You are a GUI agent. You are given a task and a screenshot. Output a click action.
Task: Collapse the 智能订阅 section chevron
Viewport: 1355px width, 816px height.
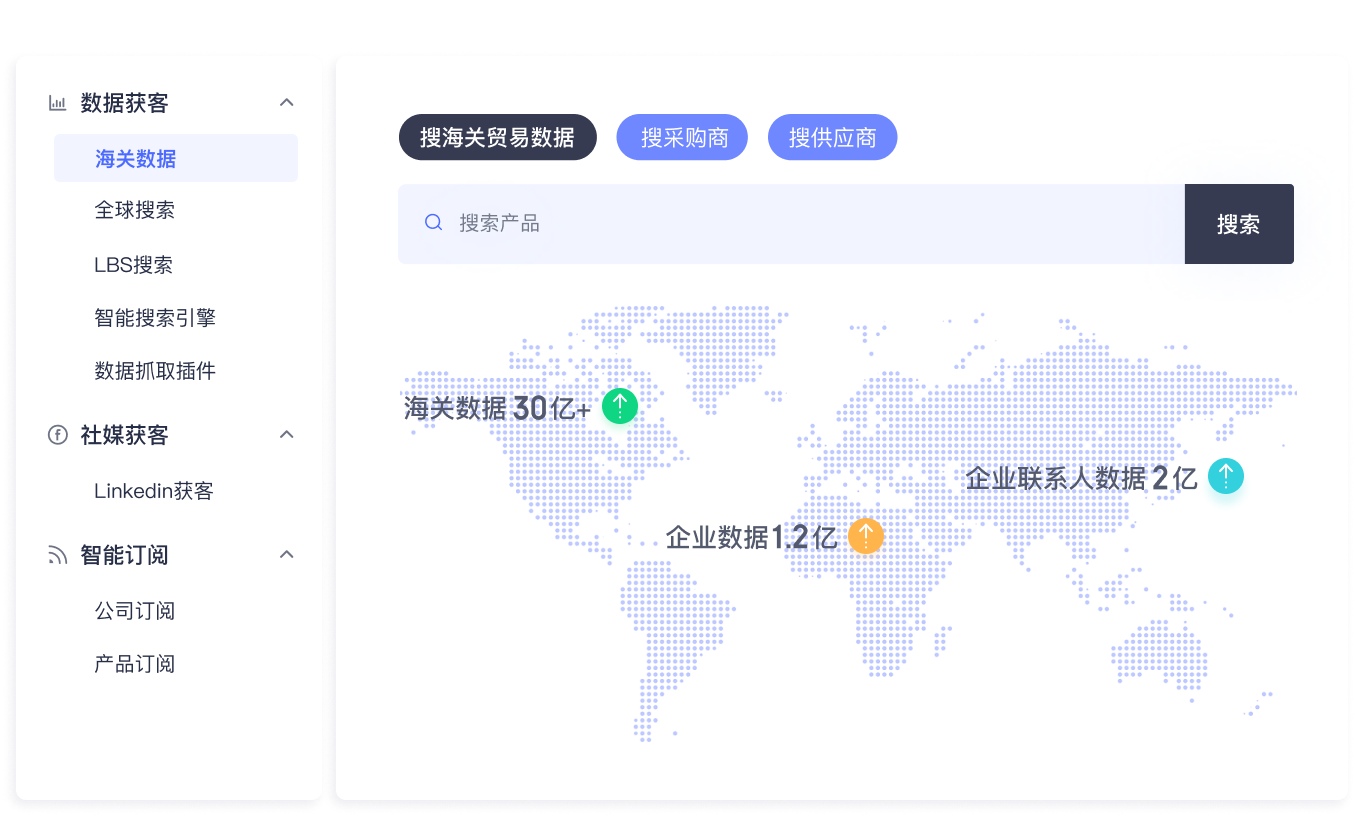pyautogui.click(x=287, y=555)
